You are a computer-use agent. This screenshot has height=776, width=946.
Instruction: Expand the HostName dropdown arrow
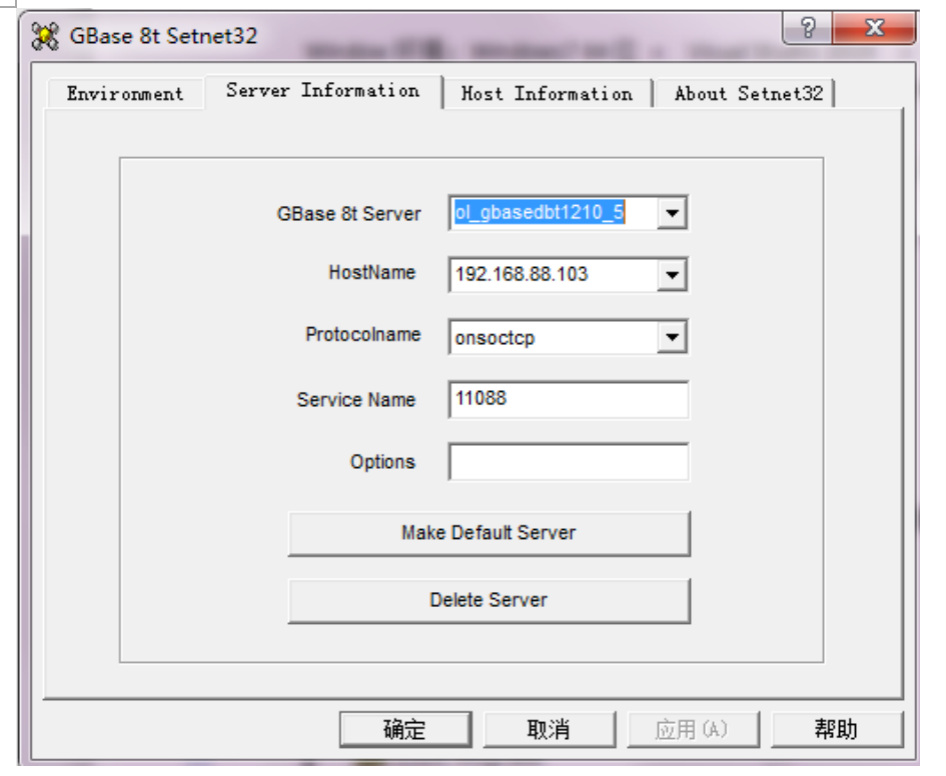coord(672,275)
